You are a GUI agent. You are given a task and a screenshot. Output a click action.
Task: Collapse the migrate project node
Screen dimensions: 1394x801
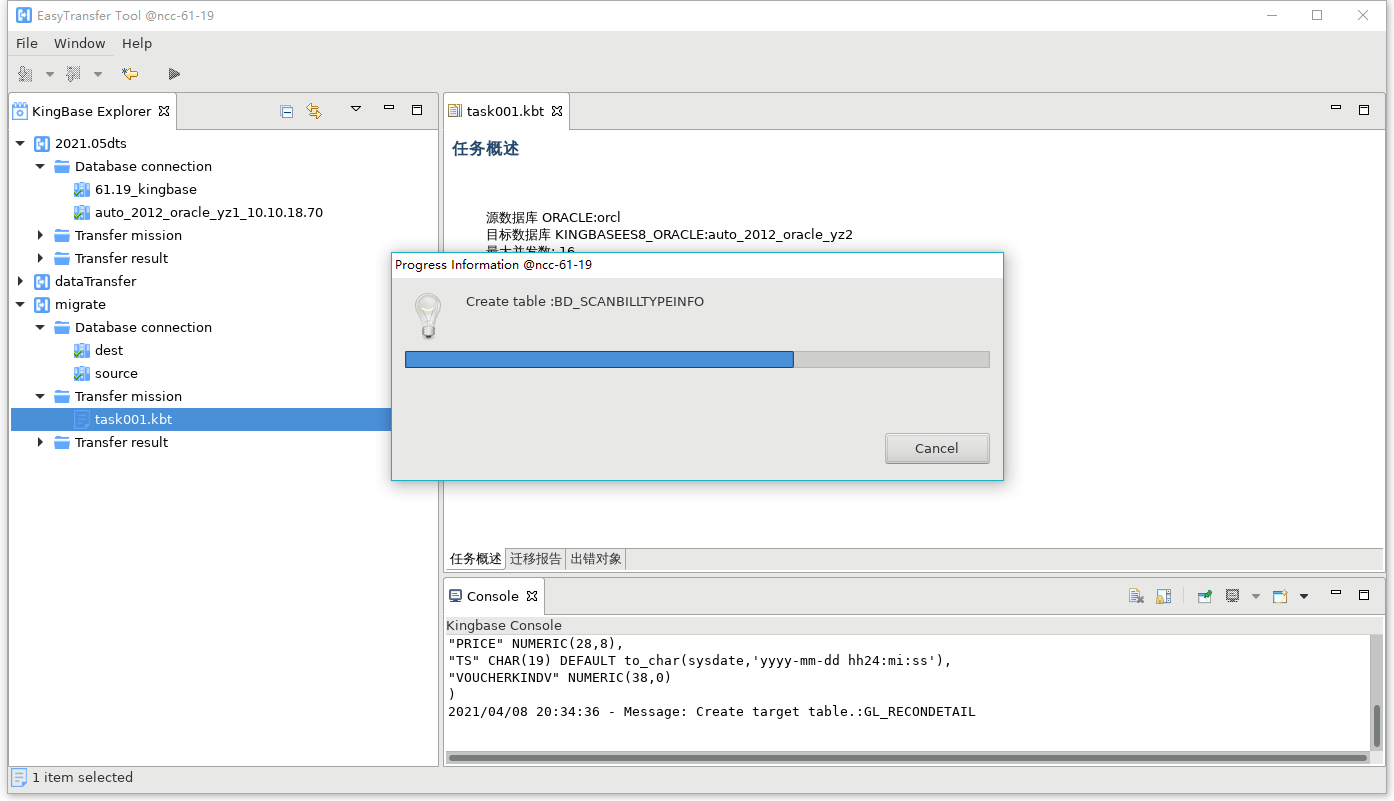pyautogui.click(x=20, y=305)
